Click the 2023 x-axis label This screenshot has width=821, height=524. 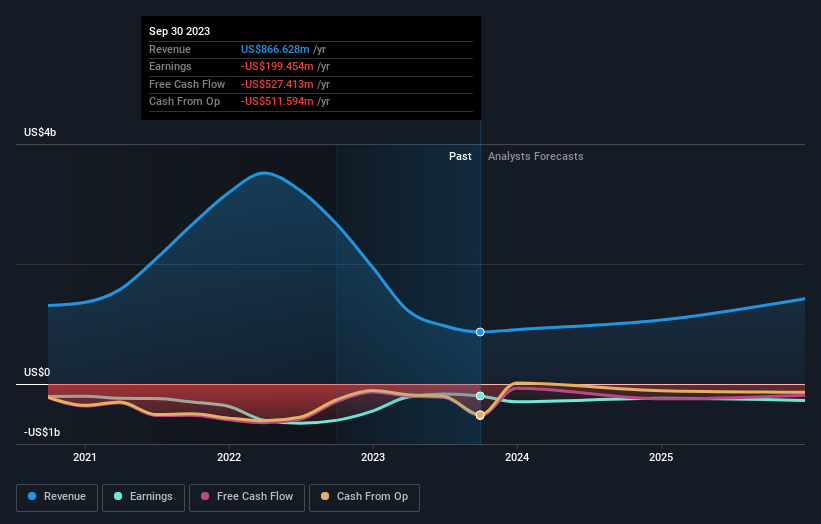373,457
